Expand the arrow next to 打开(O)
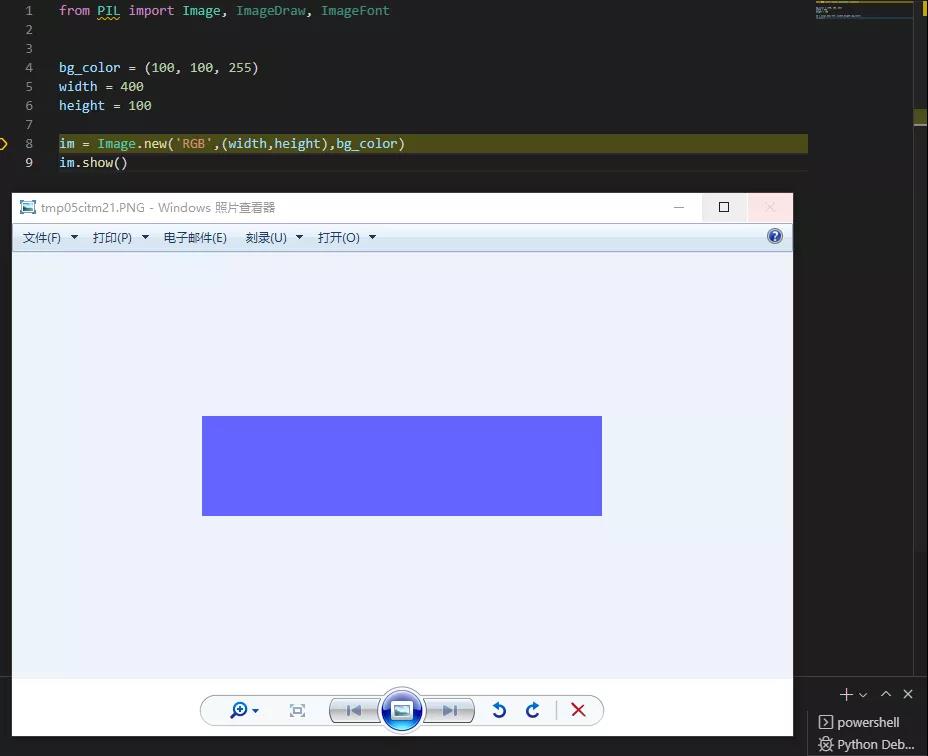The image size is (928, 756). point(372,237)
